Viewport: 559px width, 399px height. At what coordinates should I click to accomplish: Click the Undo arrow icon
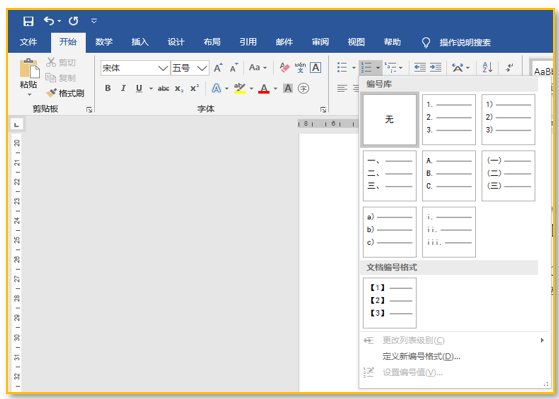pyautogui.click(x=49, y=21)
